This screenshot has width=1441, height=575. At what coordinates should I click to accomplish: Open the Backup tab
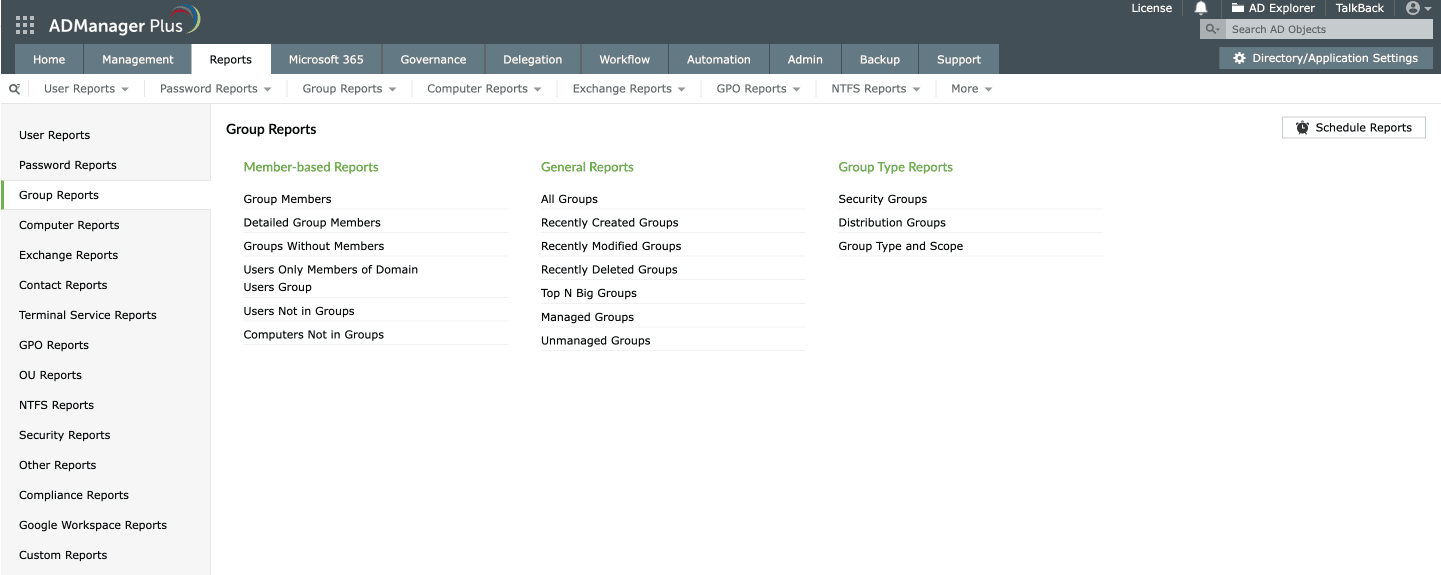tap(880, 59)
